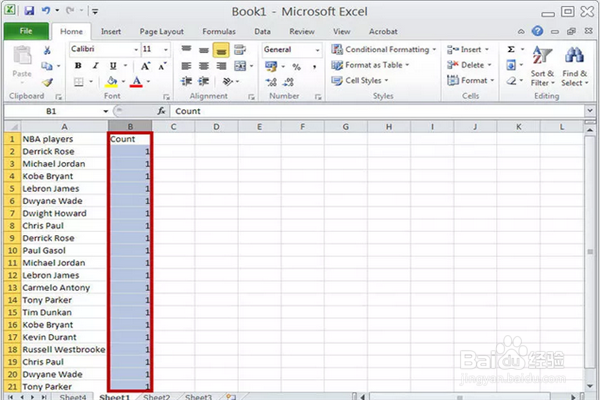The width and height of the screenshot is (600, 400).
Task: Open Cell Styles menu
Action: click(360, 80)
